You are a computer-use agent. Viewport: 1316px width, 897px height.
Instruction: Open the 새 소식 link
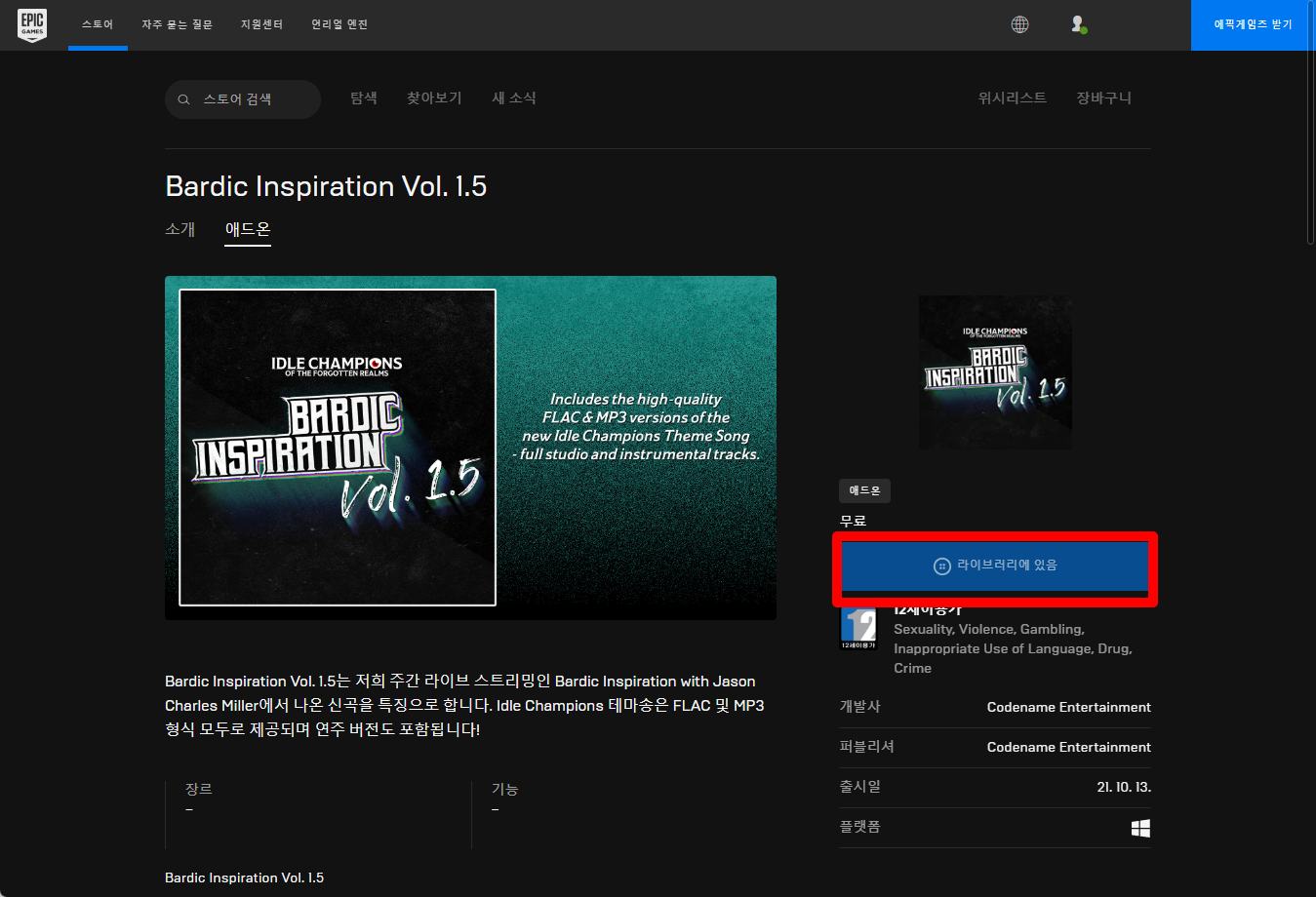tap(514, 98)
